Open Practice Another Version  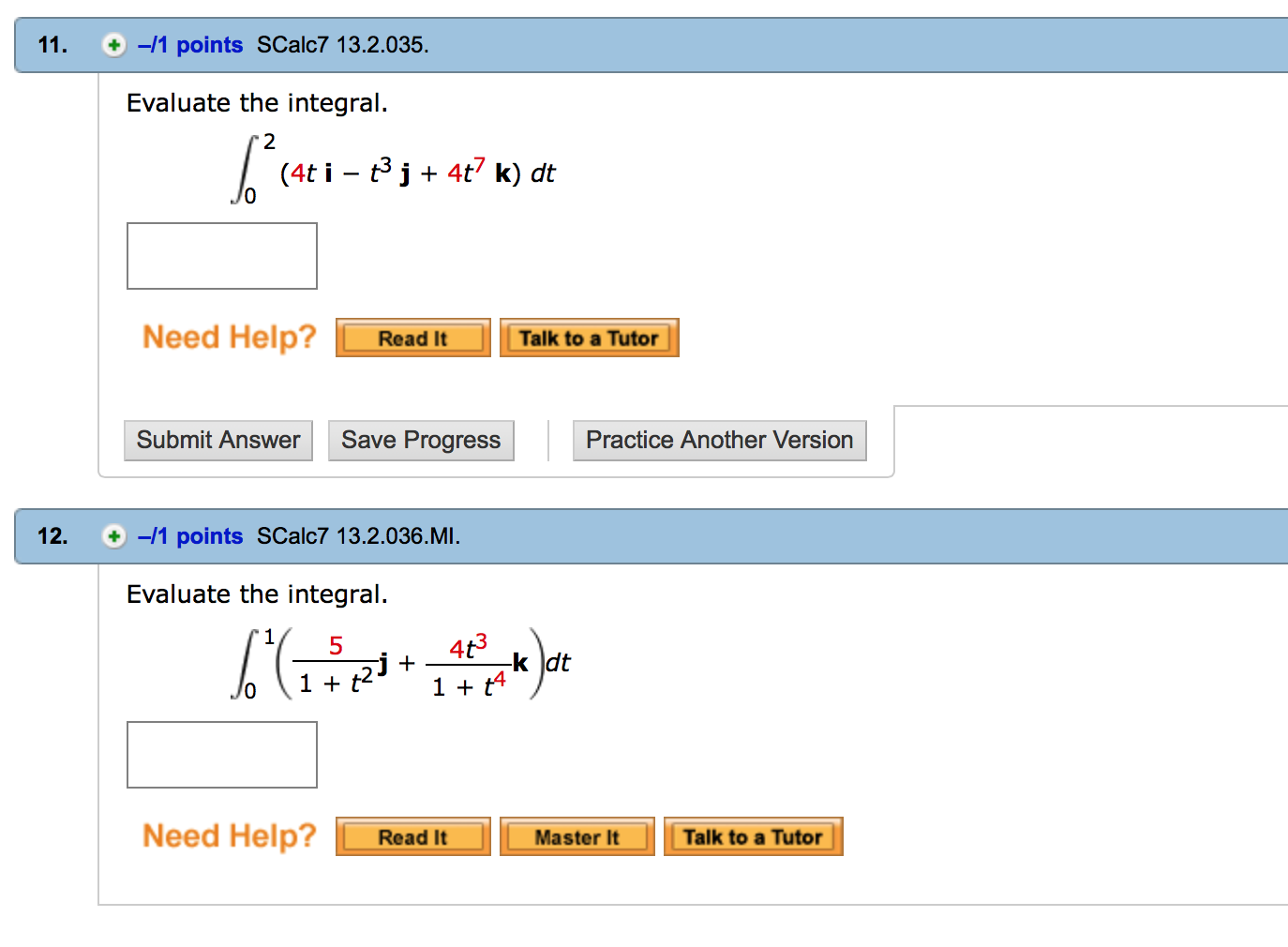tap(719, 441)
